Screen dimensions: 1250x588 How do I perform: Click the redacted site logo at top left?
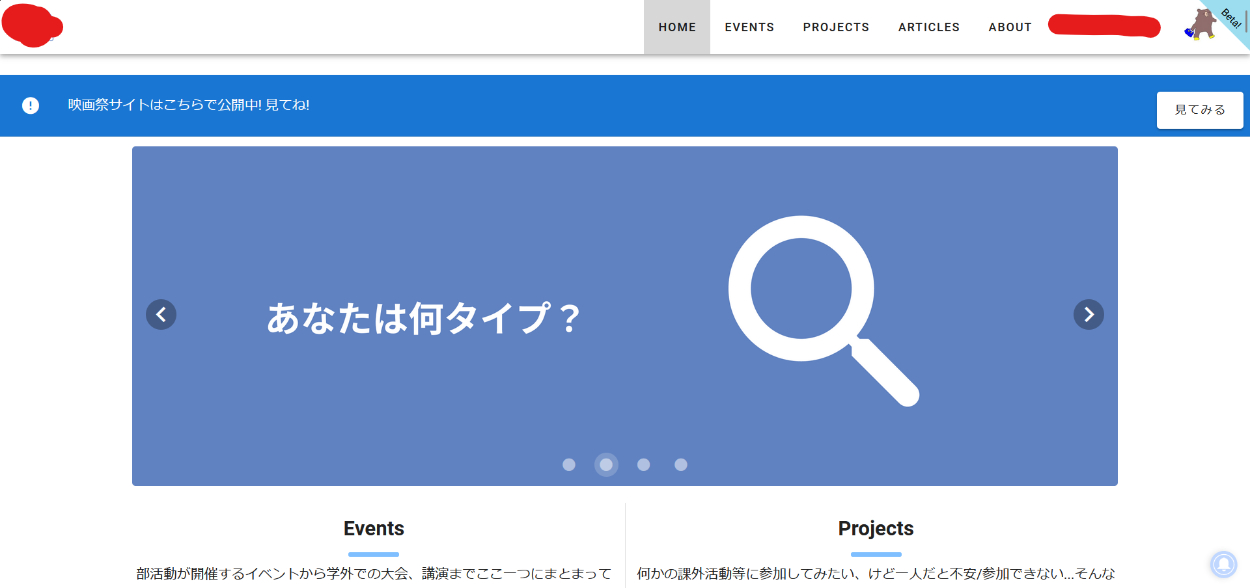point(32,26)
